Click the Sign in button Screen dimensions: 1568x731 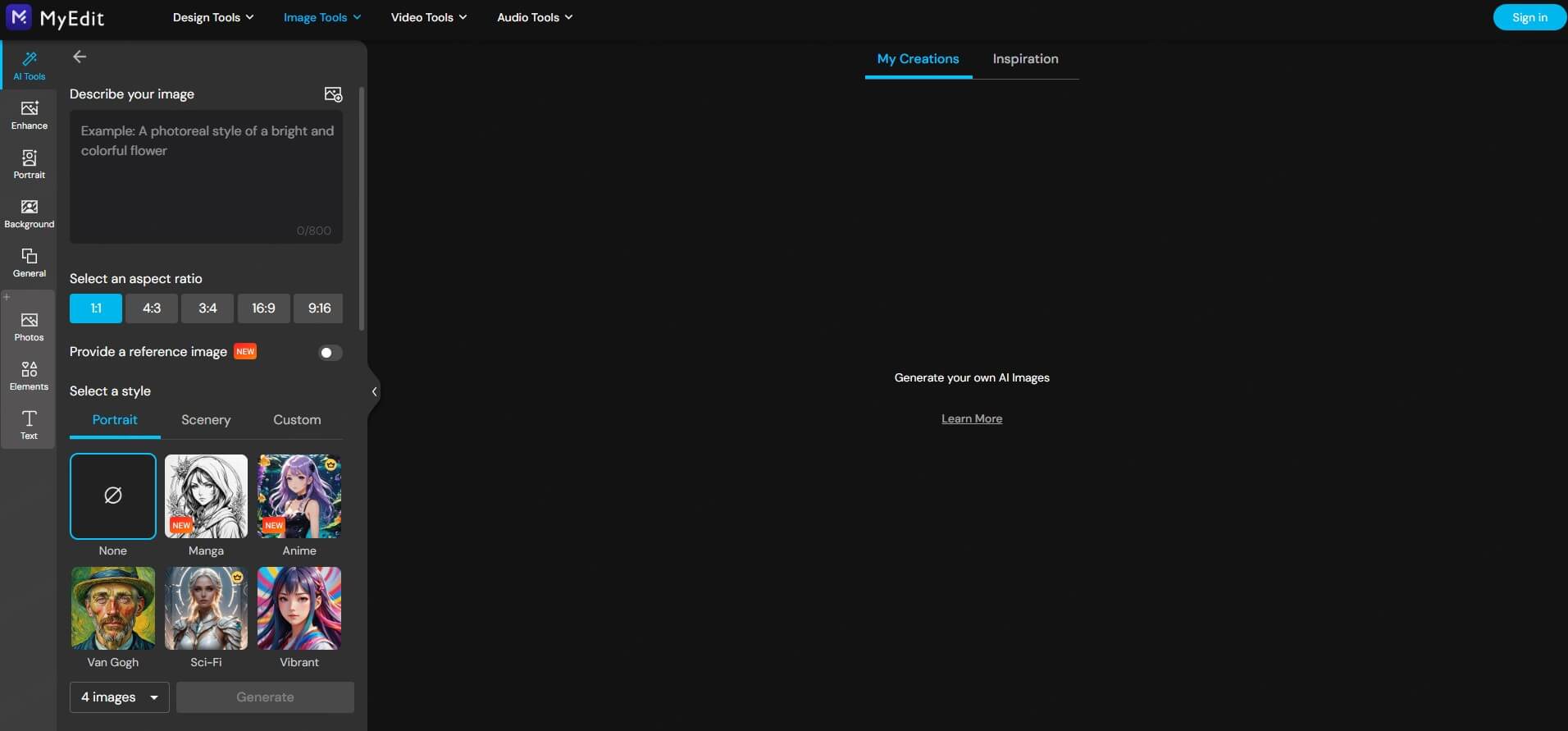(x=1529, y=17)
